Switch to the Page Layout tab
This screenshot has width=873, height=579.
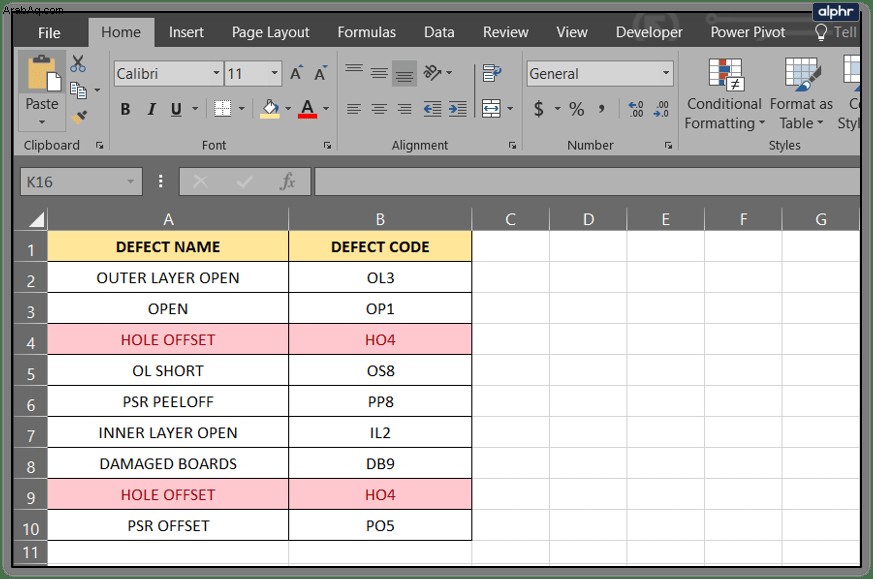click(x=270, y=32)
